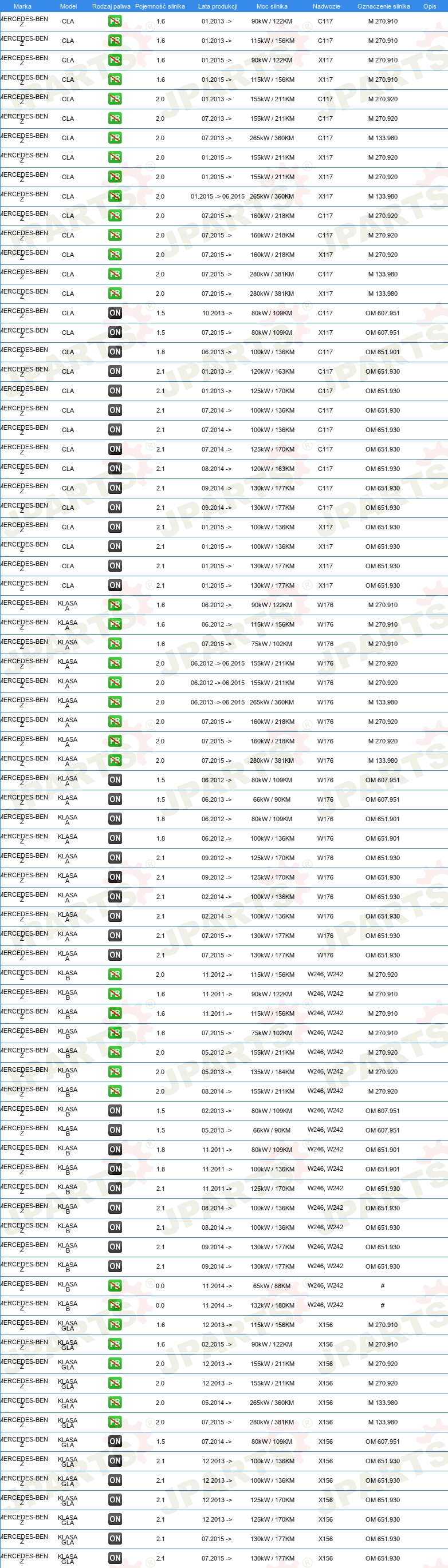Viewport: 448px width, 1568px height.
Task: Click the Oznaczenie silnika column header
Action: pyautogui.click(x=383, y=6)
